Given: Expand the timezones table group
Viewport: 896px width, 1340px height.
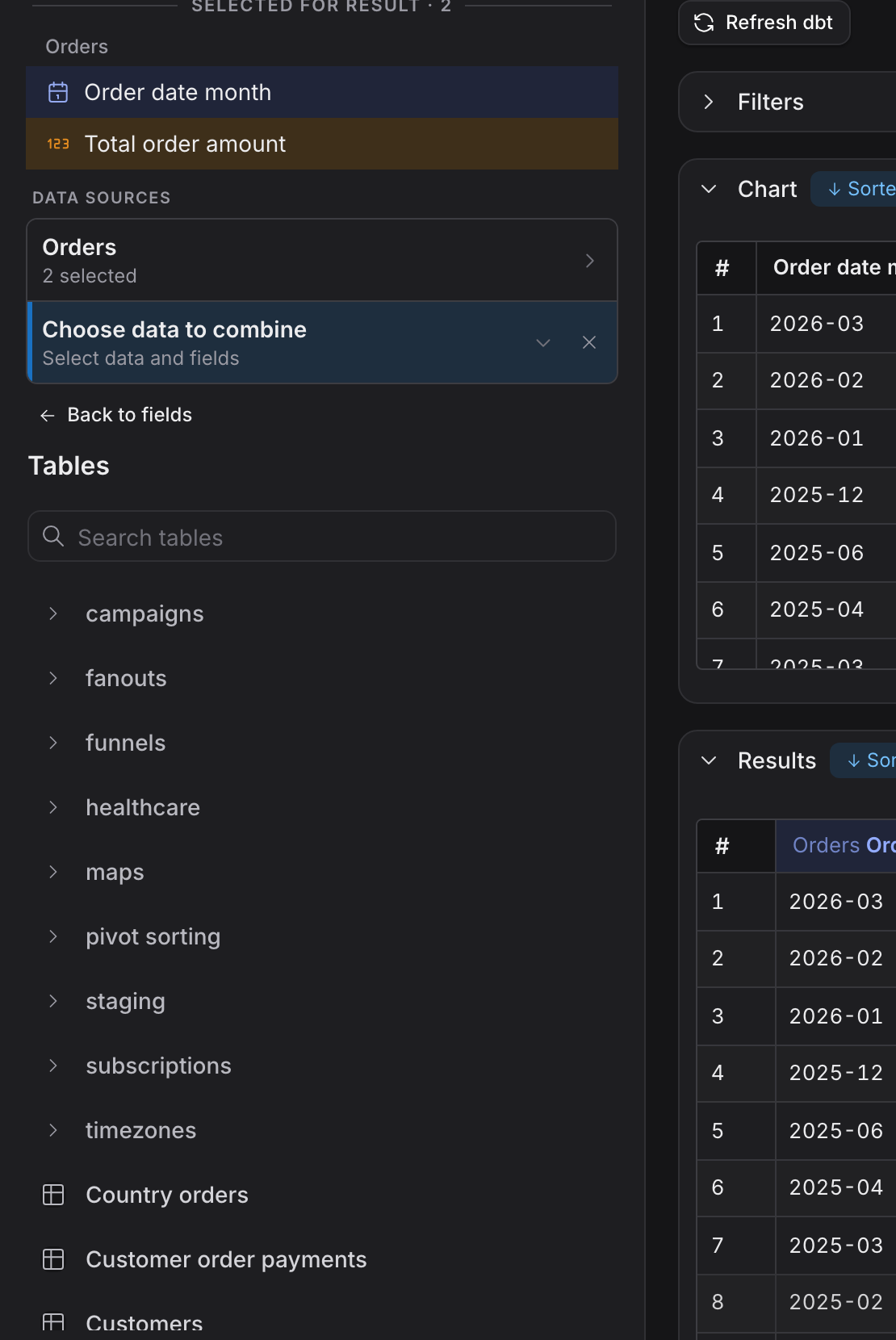Looking at the screenshot, I should tap(53, 1130).
